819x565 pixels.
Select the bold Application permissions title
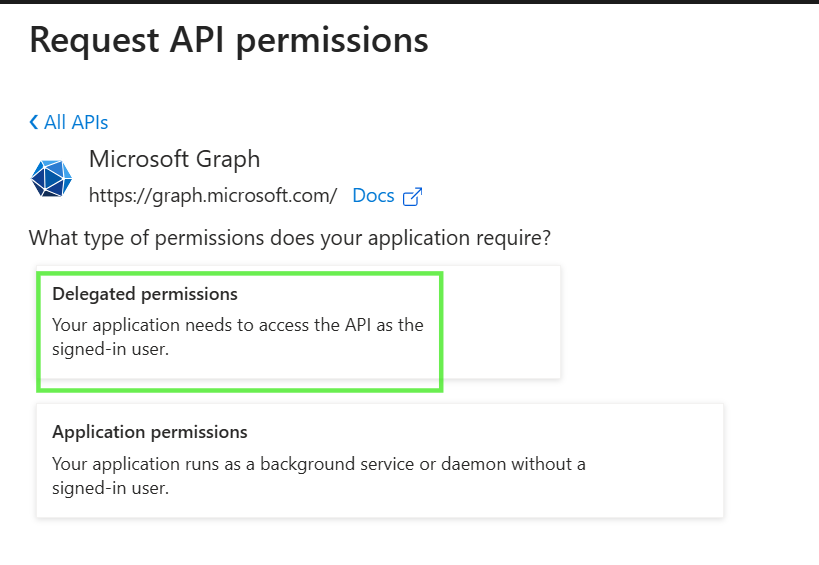(x=150, y=432)
